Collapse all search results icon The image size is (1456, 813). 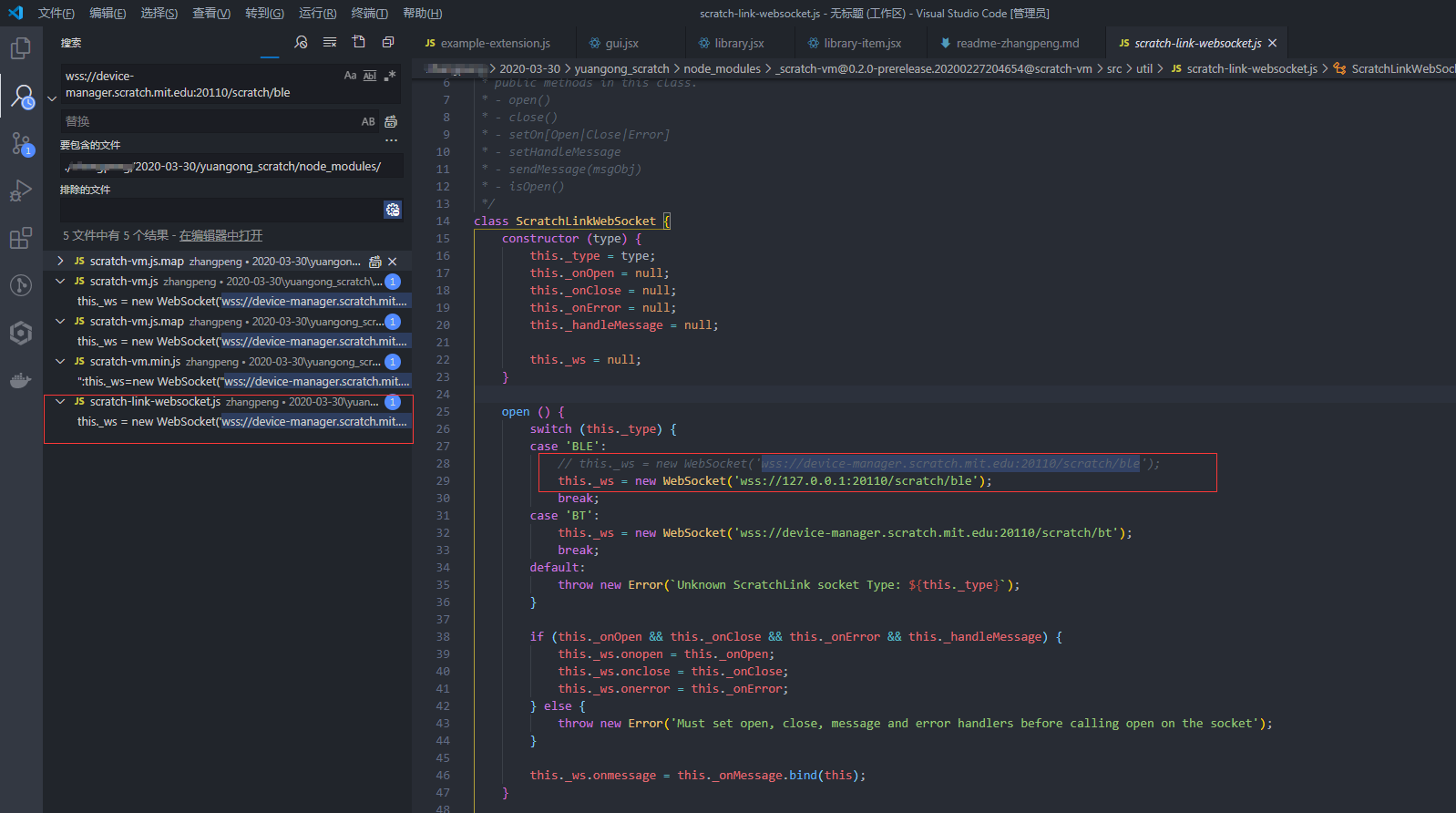tap(388, 43)
